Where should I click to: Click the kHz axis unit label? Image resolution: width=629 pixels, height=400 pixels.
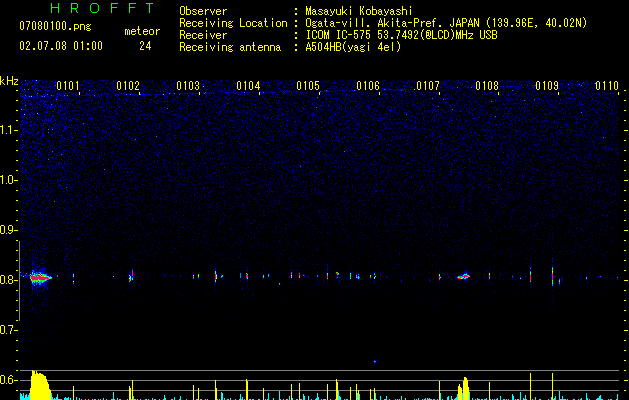click(x=9, y=81)
